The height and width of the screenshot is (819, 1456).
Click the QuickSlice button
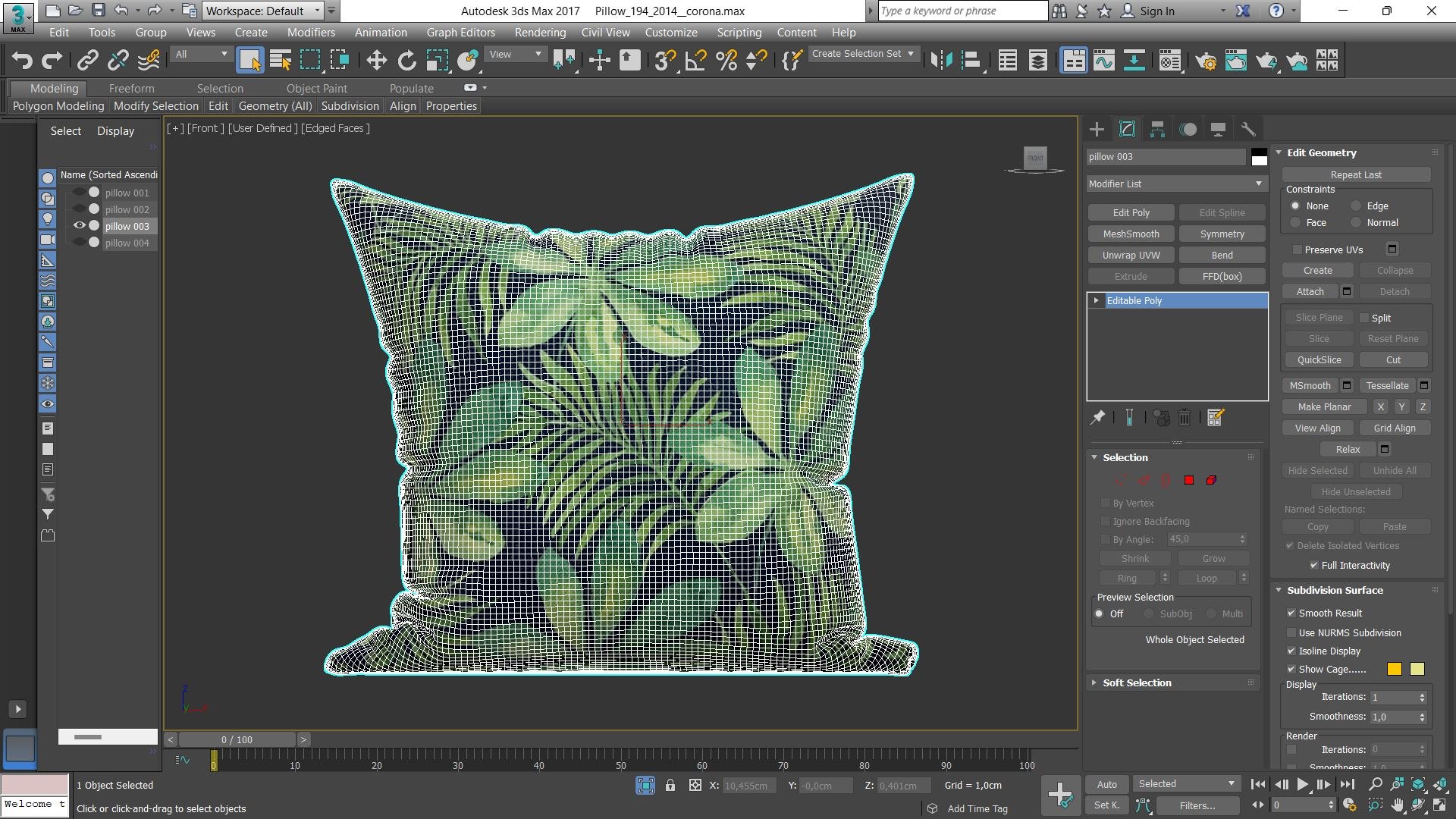pos(1319,359)
